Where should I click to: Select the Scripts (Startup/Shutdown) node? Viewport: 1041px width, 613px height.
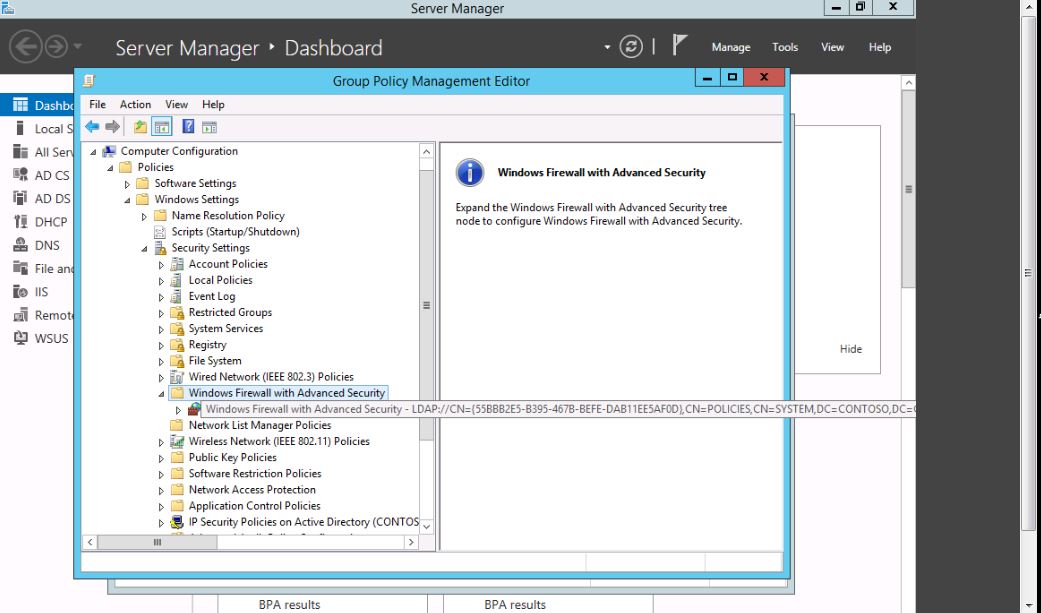(235, 231)
